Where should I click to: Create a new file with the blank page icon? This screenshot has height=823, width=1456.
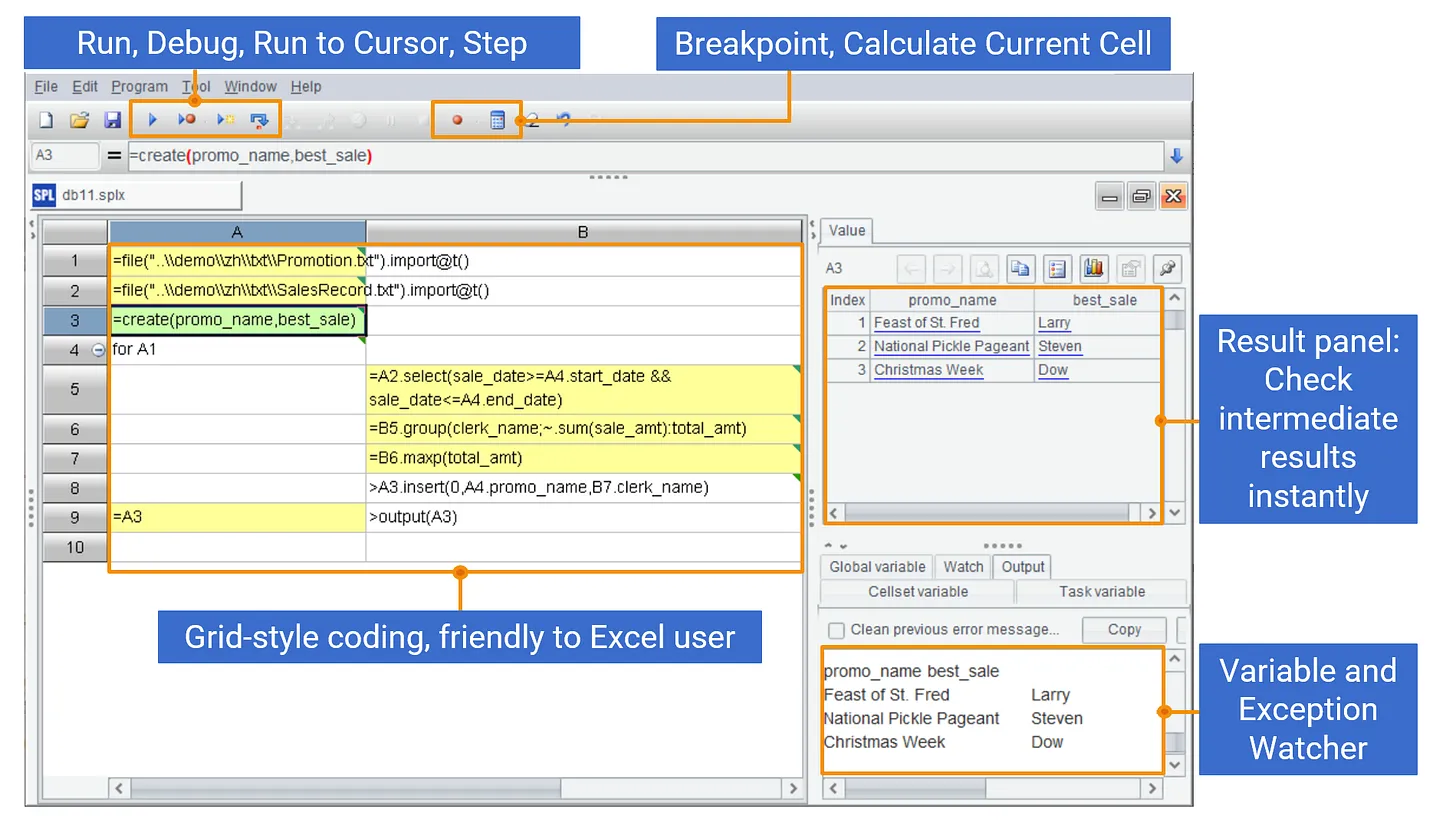[x=45, y=120]
